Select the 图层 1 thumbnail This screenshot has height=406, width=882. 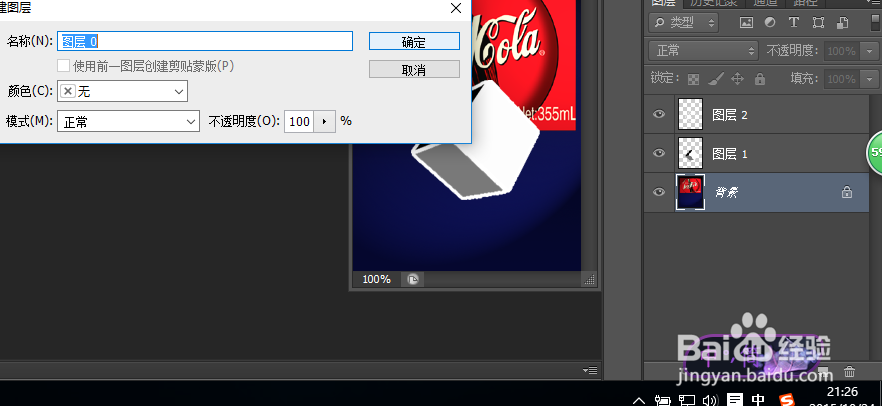coord(691,153)
